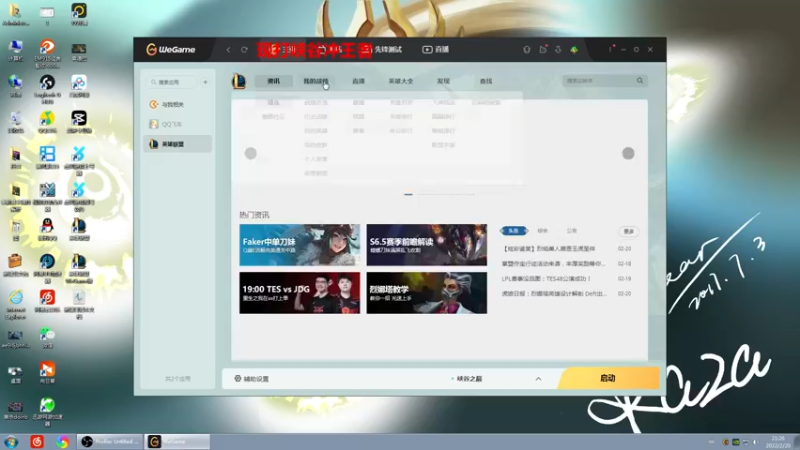Image resolution: width=800 pixels, height=450 pixels.
Task: Open the S6.5赛季前瞻解读 thumbnail
Action: coord(427,245)
